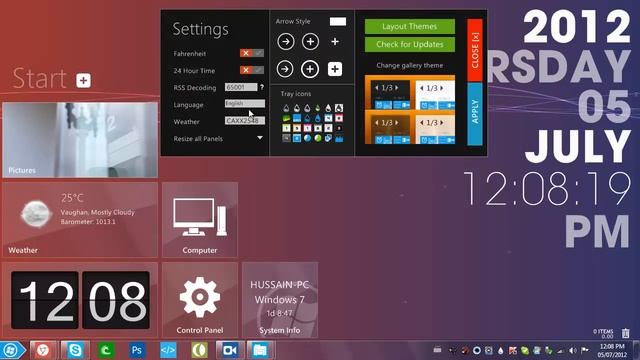
Task: Click the Weather code input field
Action: tap(244, 121)
